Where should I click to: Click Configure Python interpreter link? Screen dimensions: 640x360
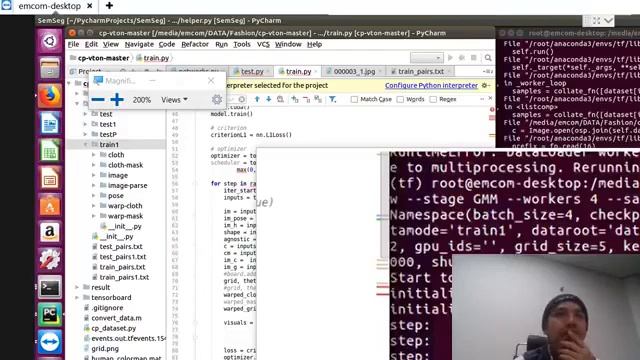pos(431,85)
